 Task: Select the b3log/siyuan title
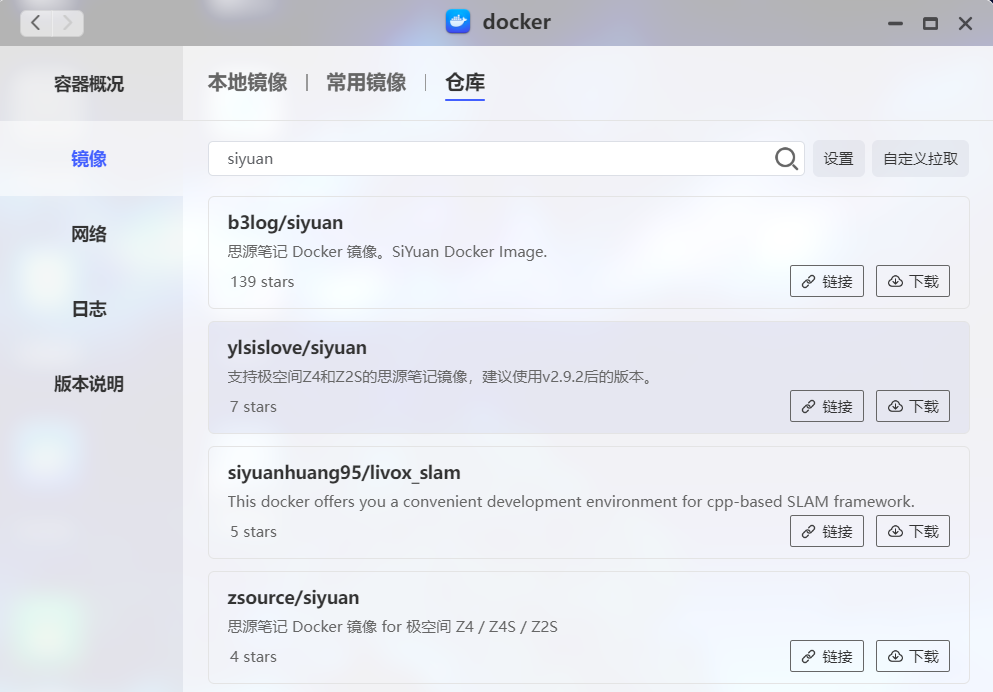[x=286, y=223]
